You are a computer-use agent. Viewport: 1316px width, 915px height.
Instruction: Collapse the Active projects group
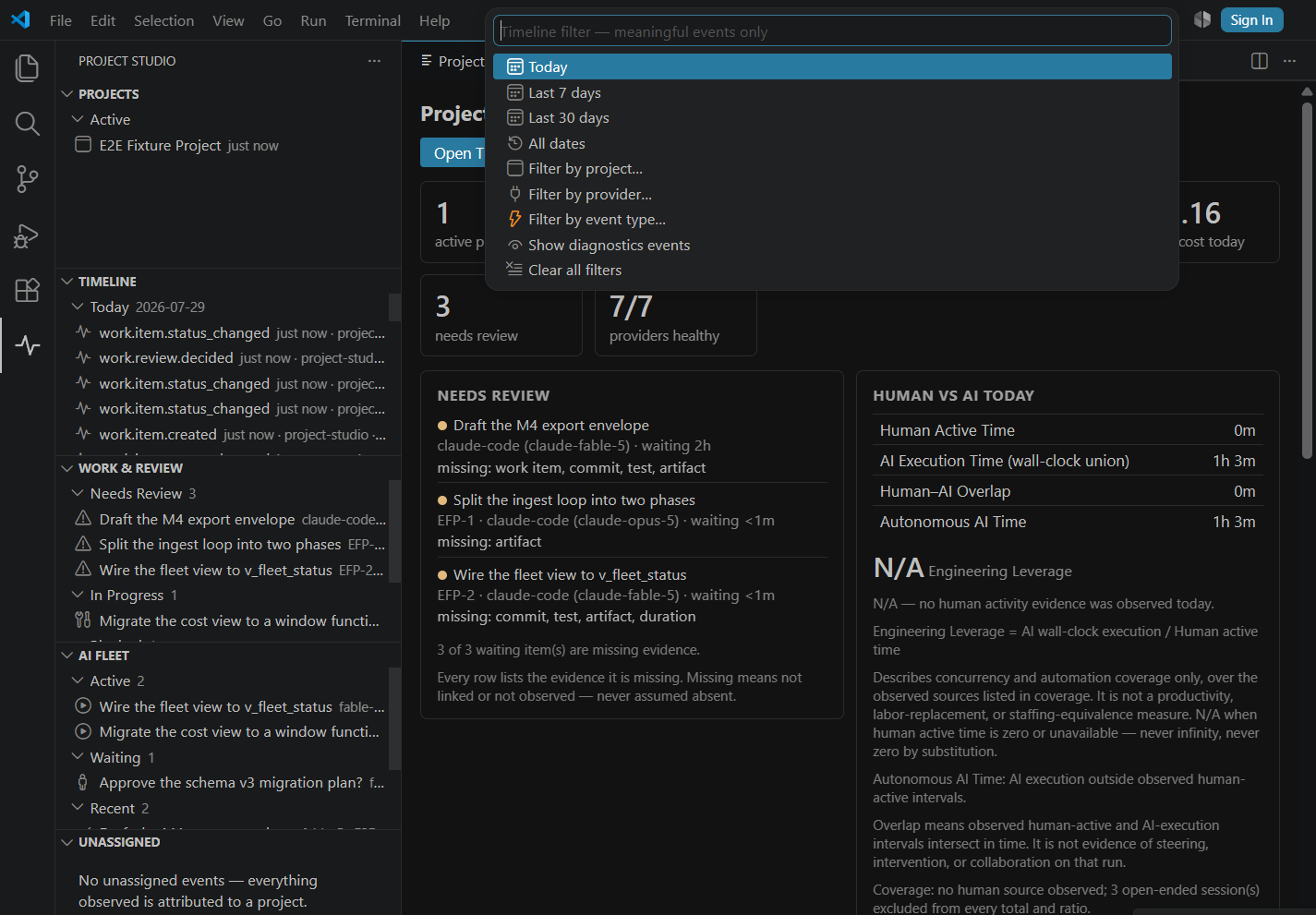[78, 119]
